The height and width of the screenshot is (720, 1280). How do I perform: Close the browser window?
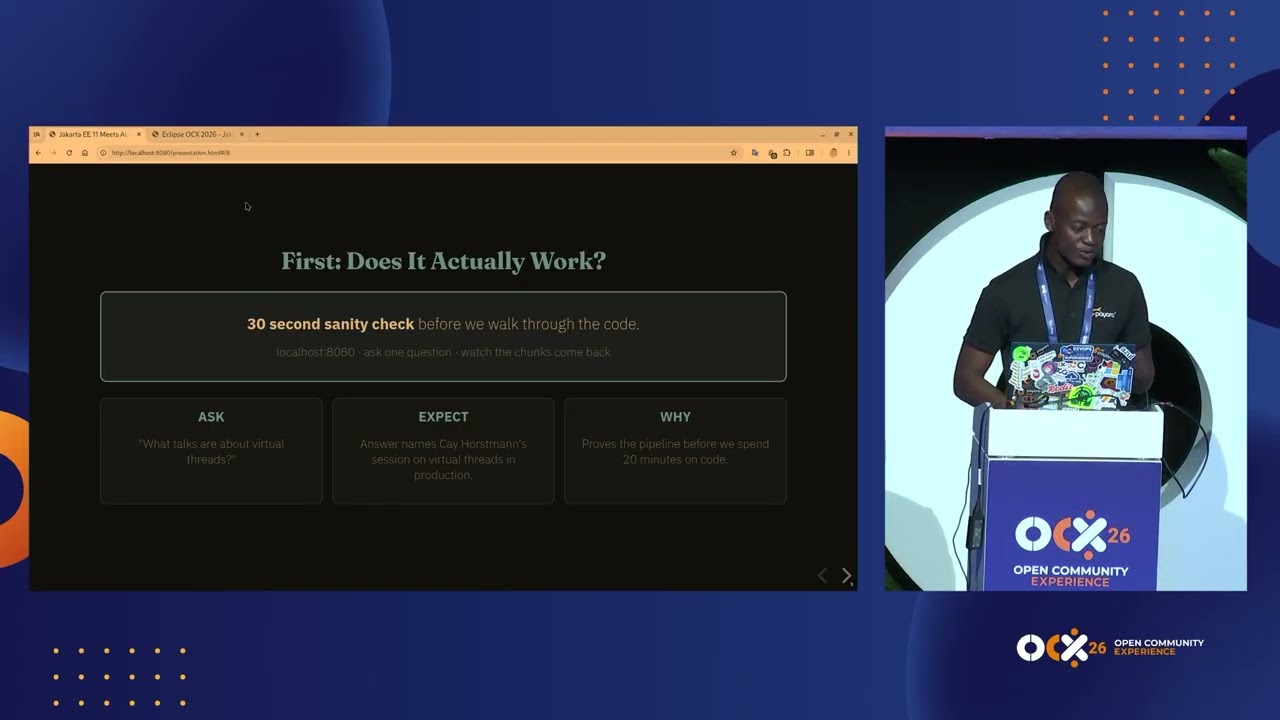tap(851, 134)
